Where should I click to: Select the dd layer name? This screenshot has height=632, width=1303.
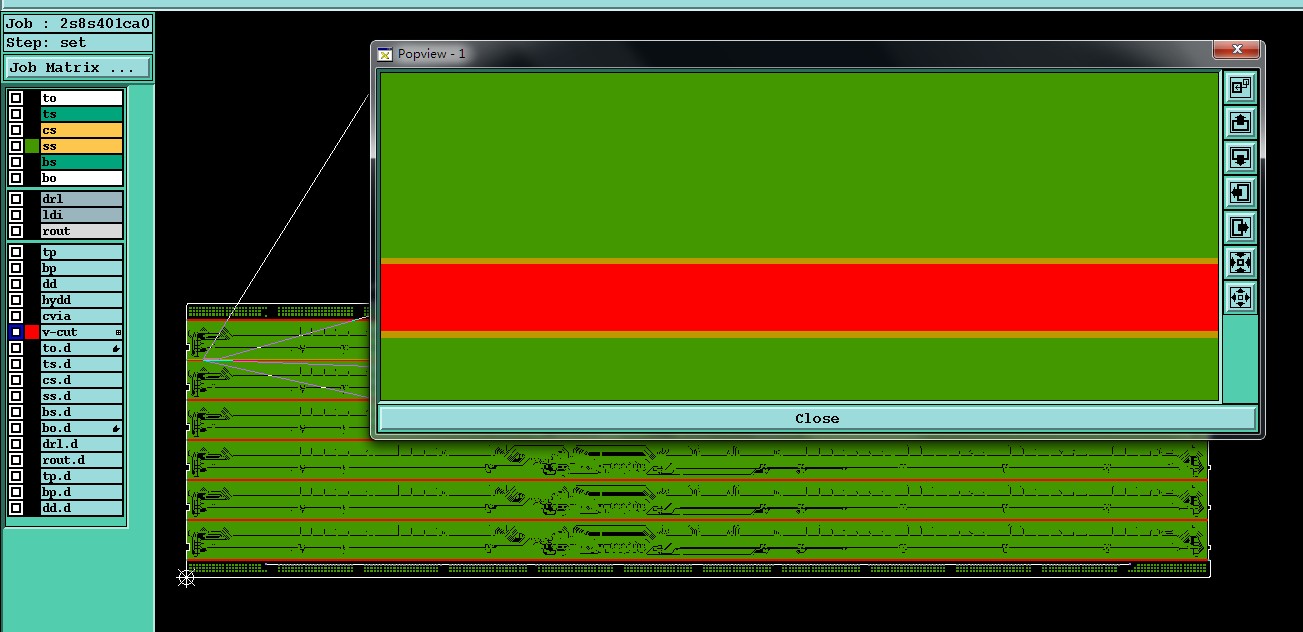click(82, 284)
